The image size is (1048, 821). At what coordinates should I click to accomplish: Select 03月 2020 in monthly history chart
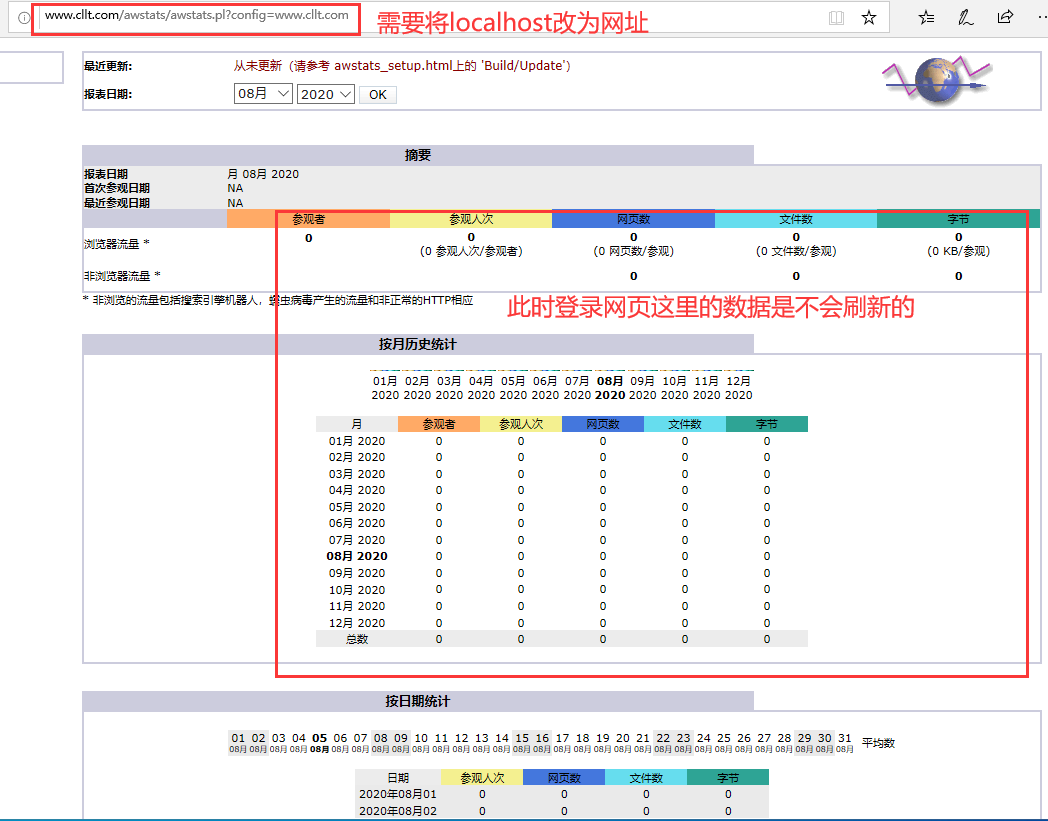pyautogui.click(x=449, y=388)
